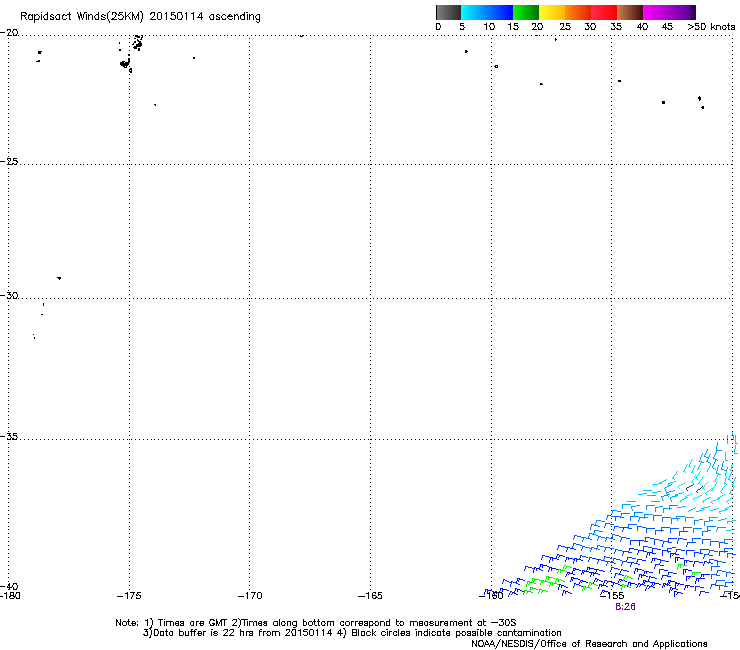This screenshot has width=740, height=650.
Task: Select the green 15-20 knots color band
Action: [526, 12]
